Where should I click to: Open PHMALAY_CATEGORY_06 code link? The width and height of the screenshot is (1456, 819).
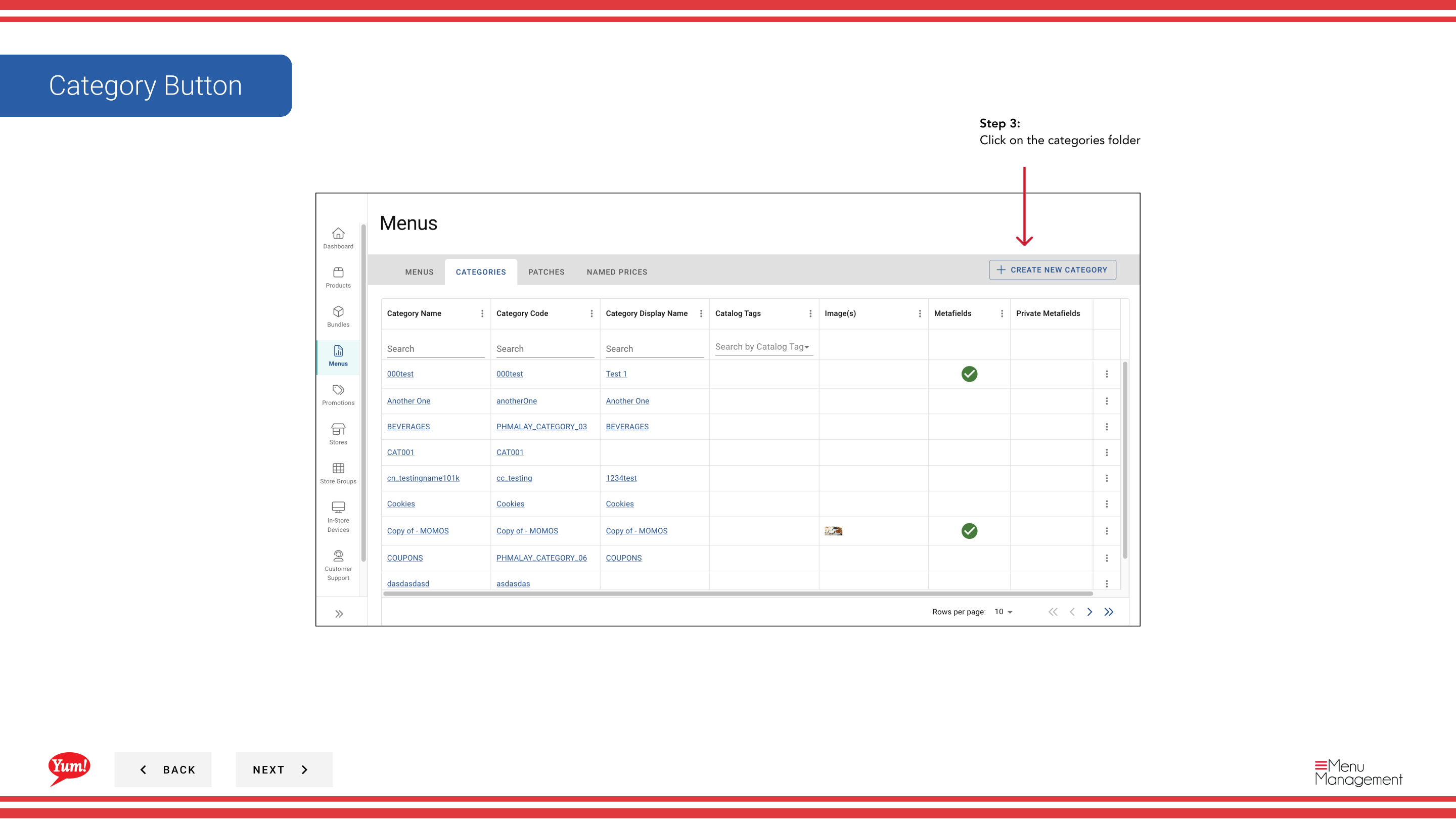pos(541,558)
